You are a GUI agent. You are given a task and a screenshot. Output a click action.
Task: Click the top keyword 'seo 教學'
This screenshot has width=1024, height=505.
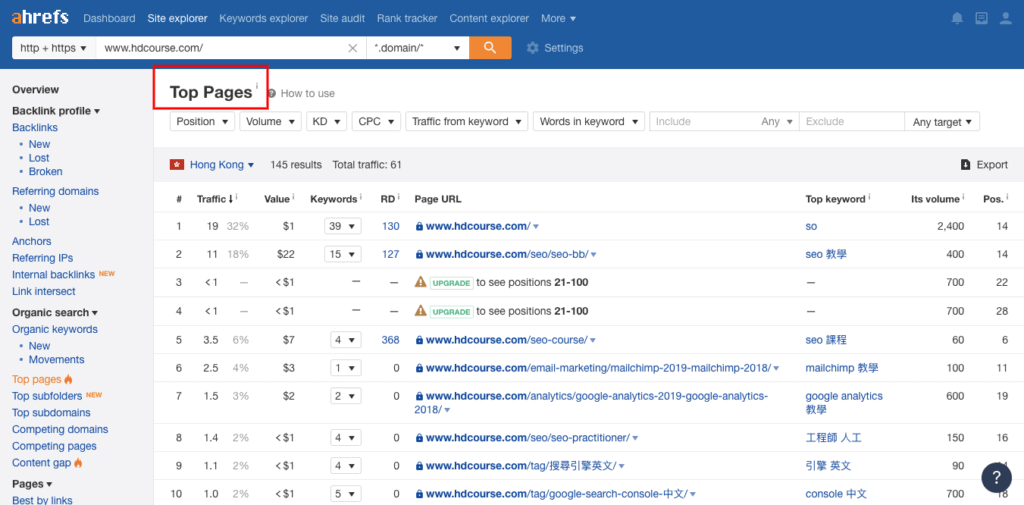pos(826,254)
